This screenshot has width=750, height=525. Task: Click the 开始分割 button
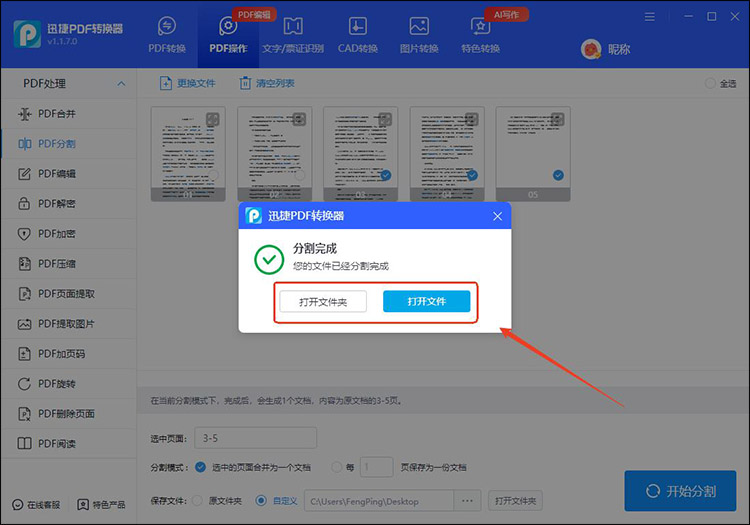coord(680,491)
